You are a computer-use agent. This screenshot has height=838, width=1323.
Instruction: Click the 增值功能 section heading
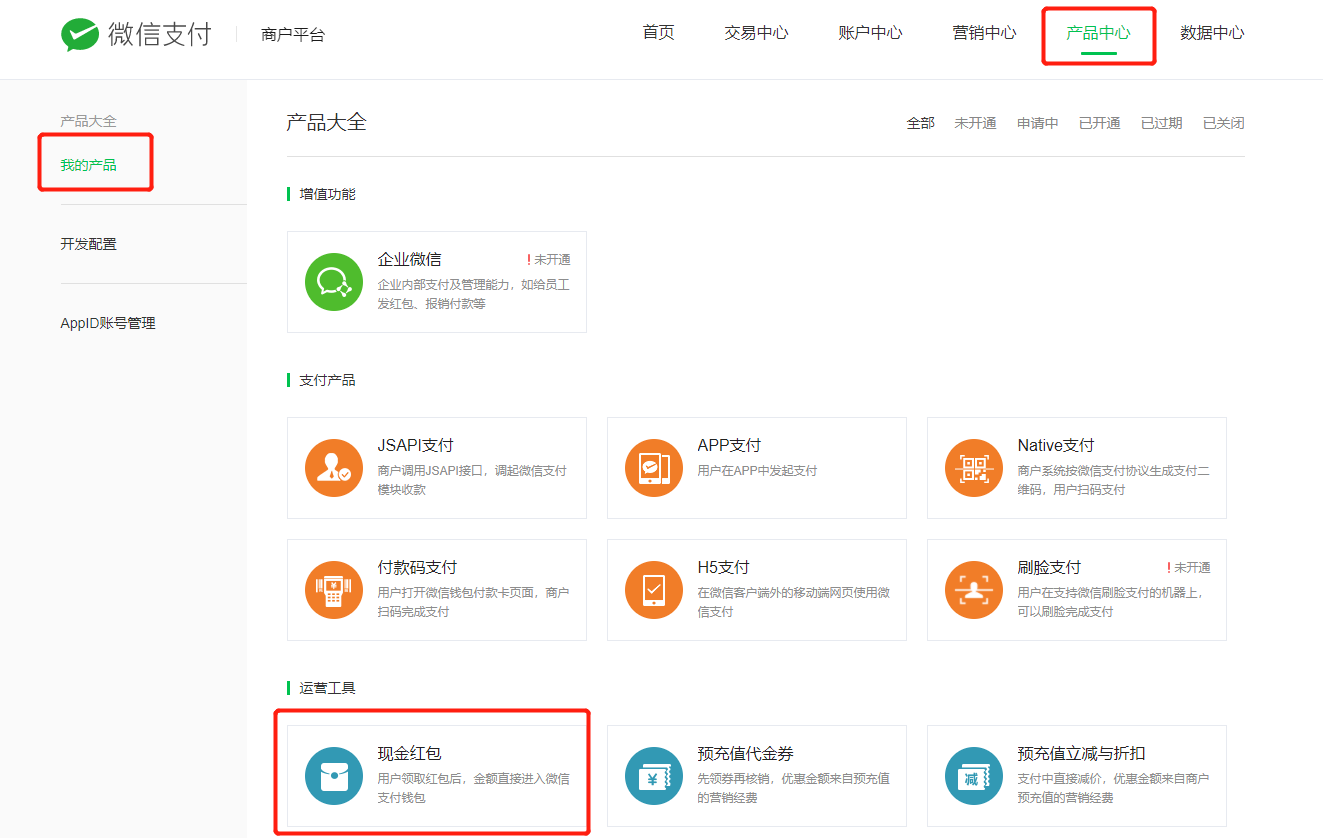click(327, 194)
